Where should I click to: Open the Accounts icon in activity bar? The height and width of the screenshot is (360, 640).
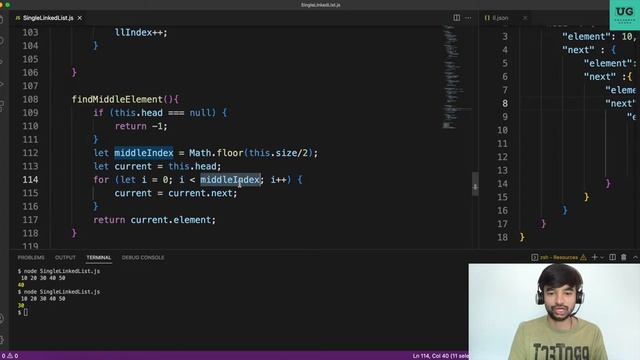(x=2, y=318)
